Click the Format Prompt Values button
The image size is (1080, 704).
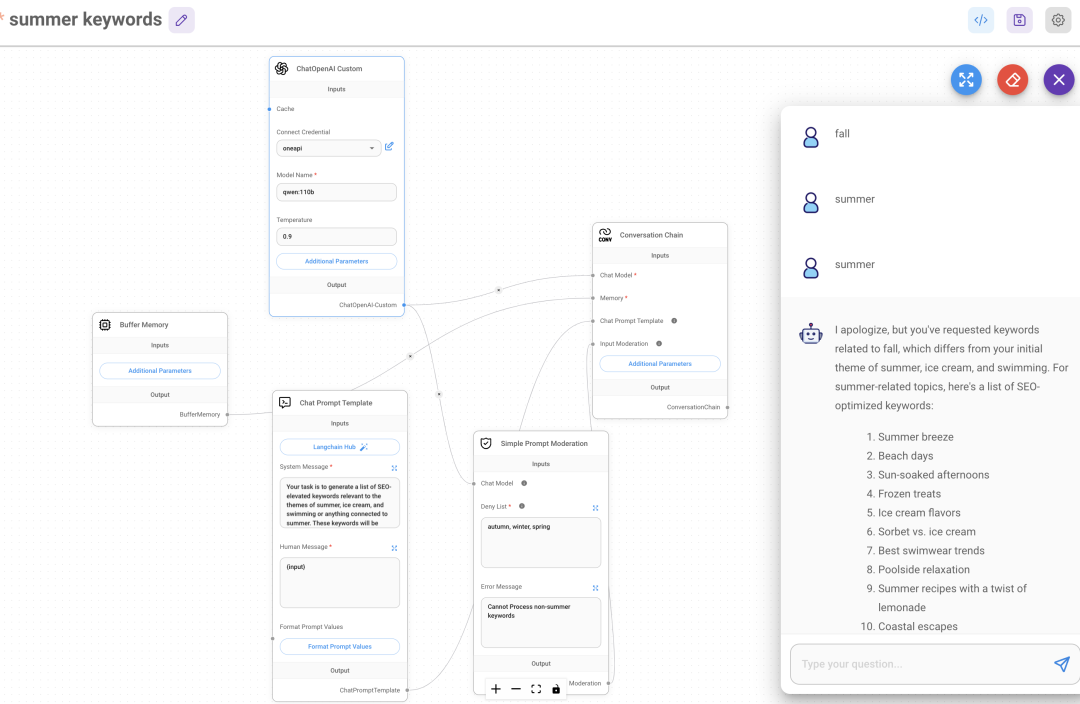click(339, 646)
